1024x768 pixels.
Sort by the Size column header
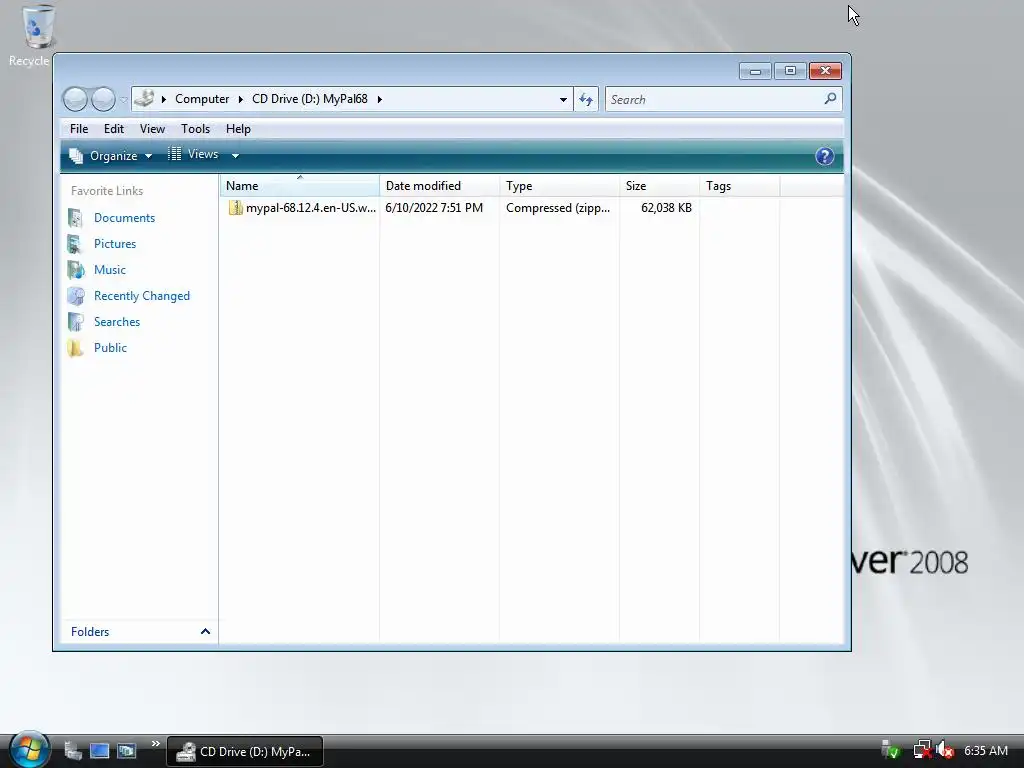659,185
